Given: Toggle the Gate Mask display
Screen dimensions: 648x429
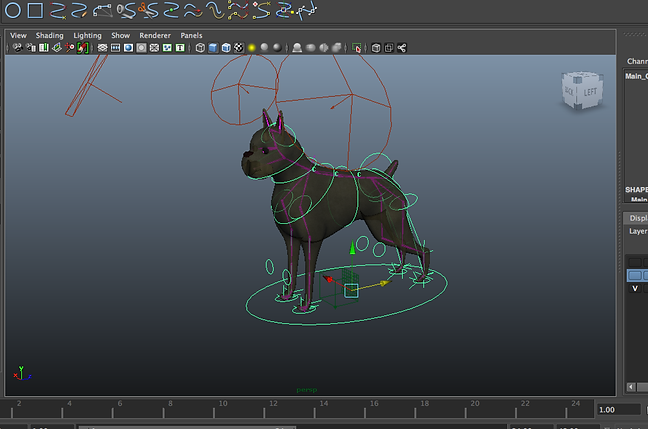Looking at the screenshot, I should pyautogui.click(x=141, y=48).
